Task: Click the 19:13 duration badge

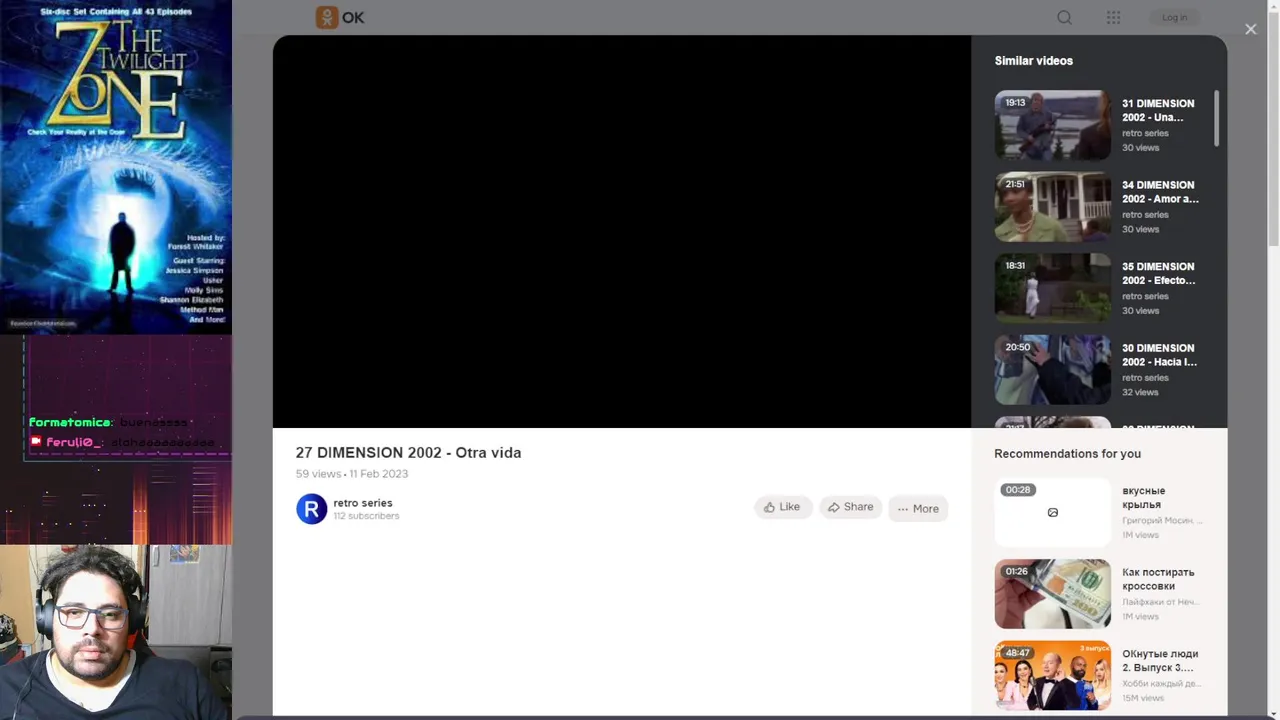Action: click(x=1015, y=103)
